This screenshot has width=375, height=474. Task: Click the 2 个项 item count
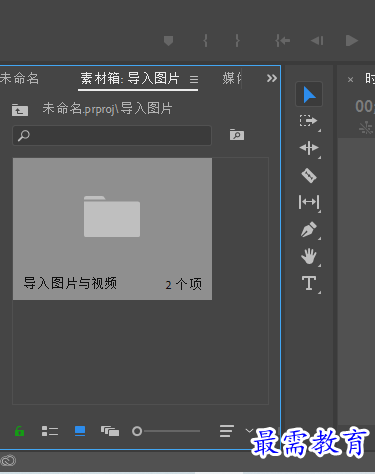point(183,284)
